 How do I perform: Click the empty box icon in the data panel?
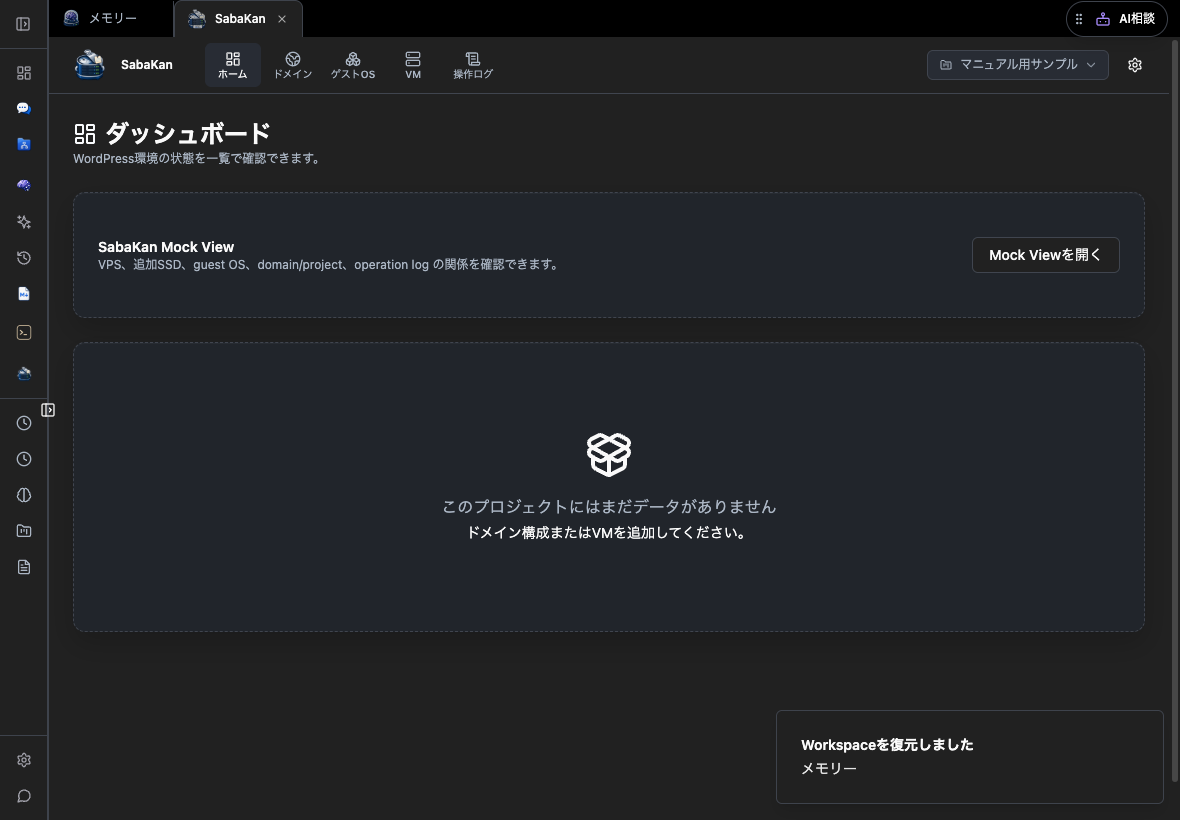[x=609, y=454]
